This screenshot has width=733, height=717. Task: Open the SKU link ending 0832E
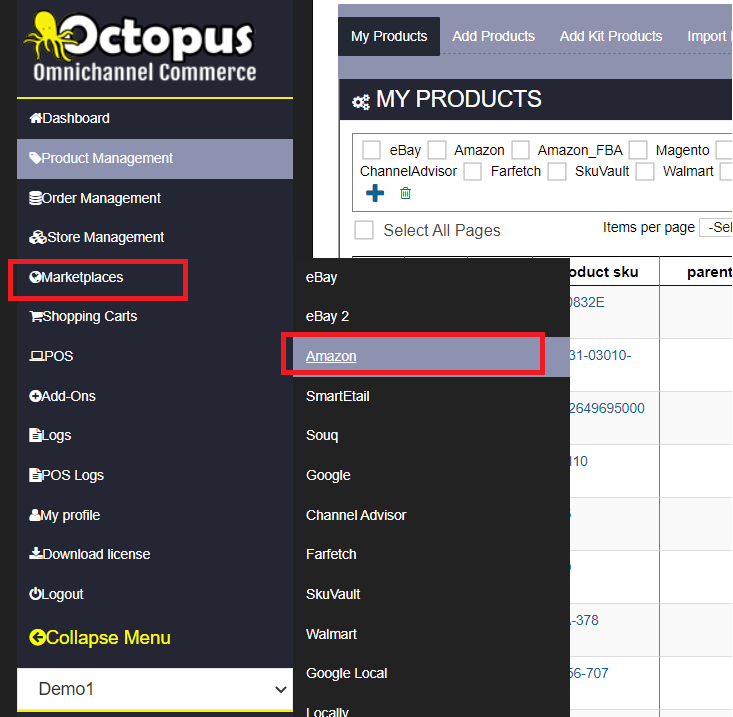pos(587,302)
